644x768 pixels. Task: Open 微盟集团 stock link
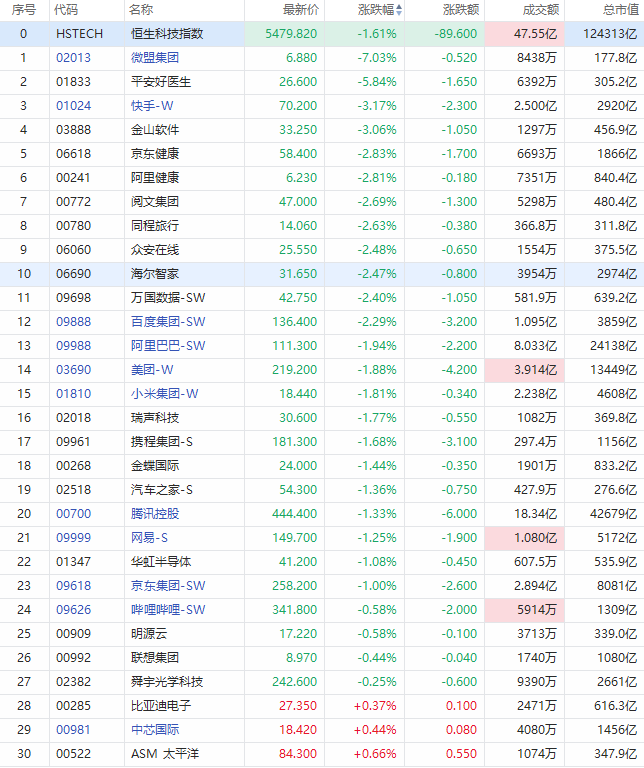click(x=155, y=58)
